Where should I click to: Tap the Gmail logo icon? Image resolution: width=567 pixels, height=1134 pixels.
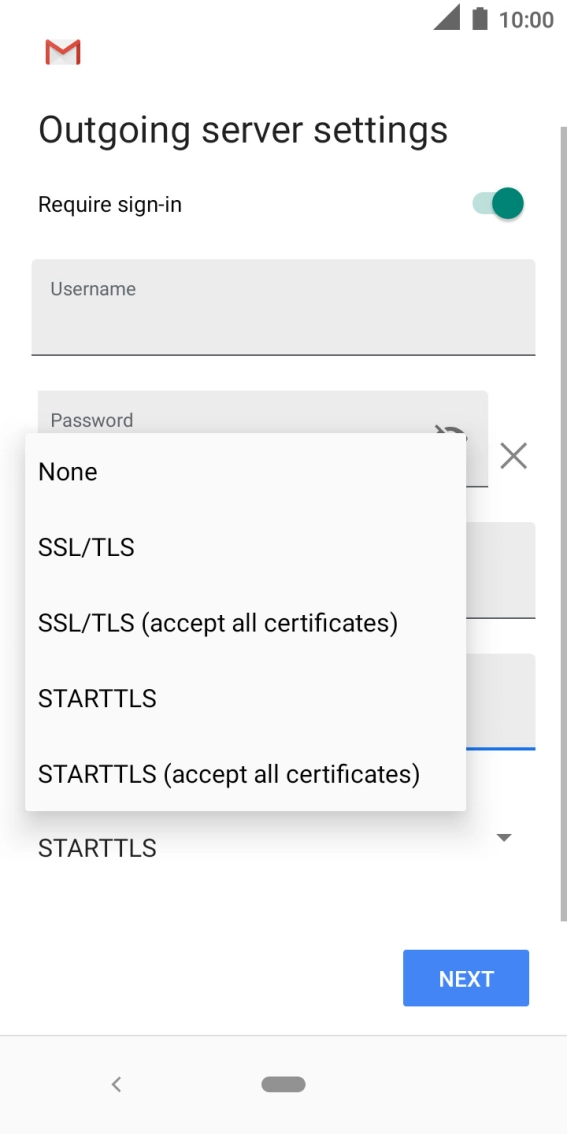(x=63, y=53)
